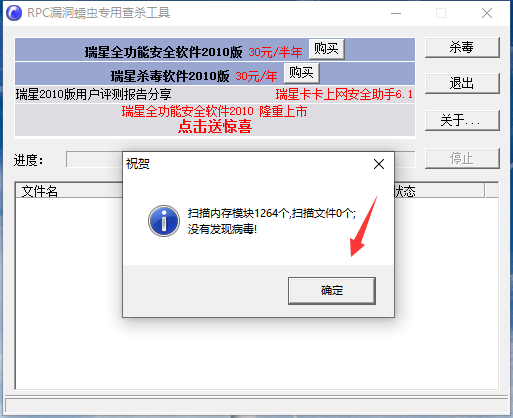Click 购买 for 瑞星全功能安全软件2010版

tap(326, 49)
